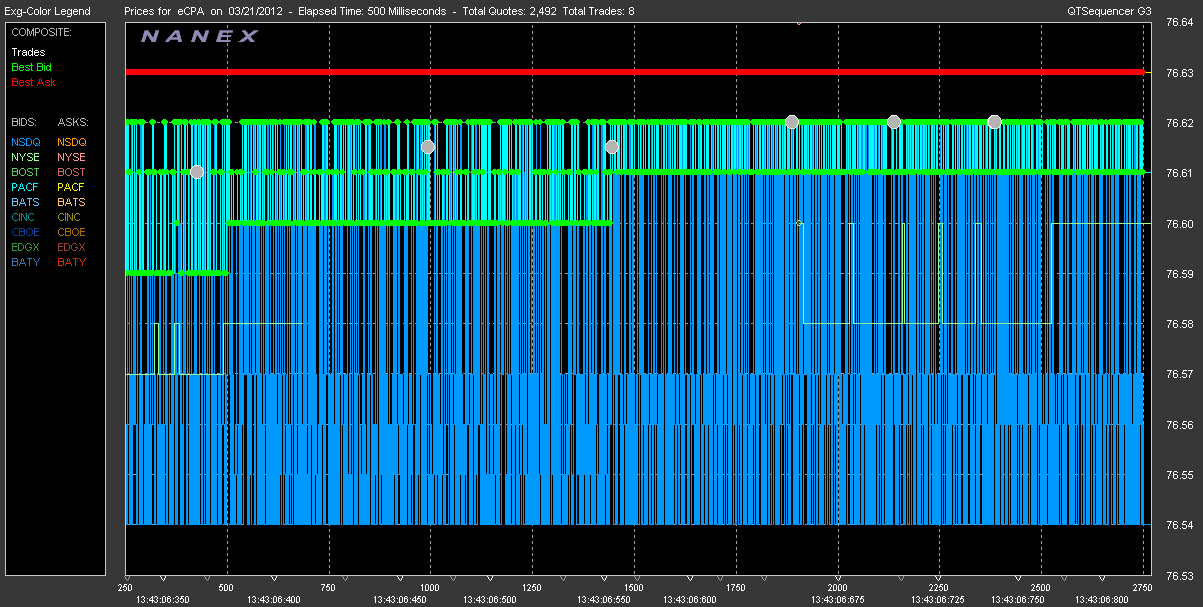1203x607 pixels.
Task: Click the 76.63 price axis label
Action: (x=1180, y=73)
